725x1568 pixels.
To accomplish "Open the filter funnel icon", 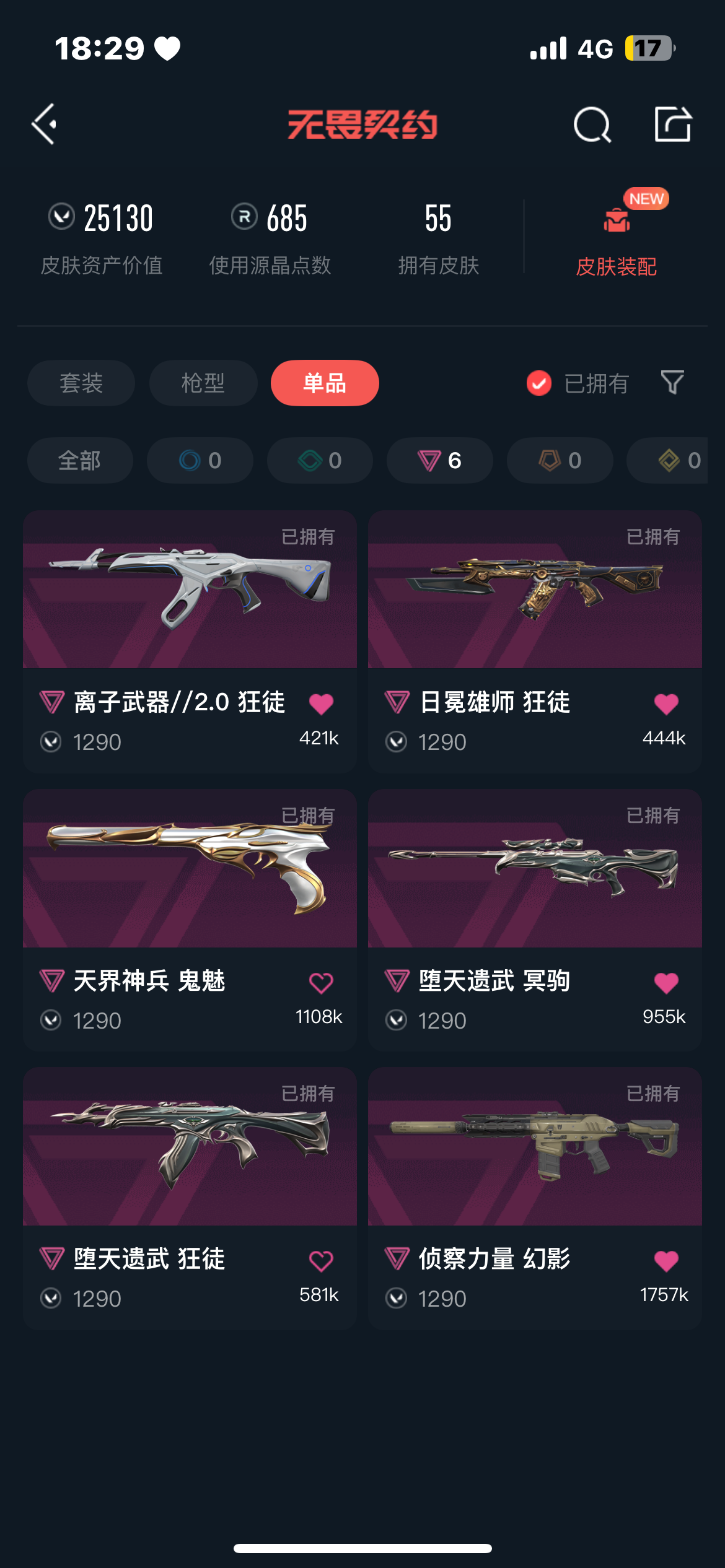I will [x=672, y=383].
